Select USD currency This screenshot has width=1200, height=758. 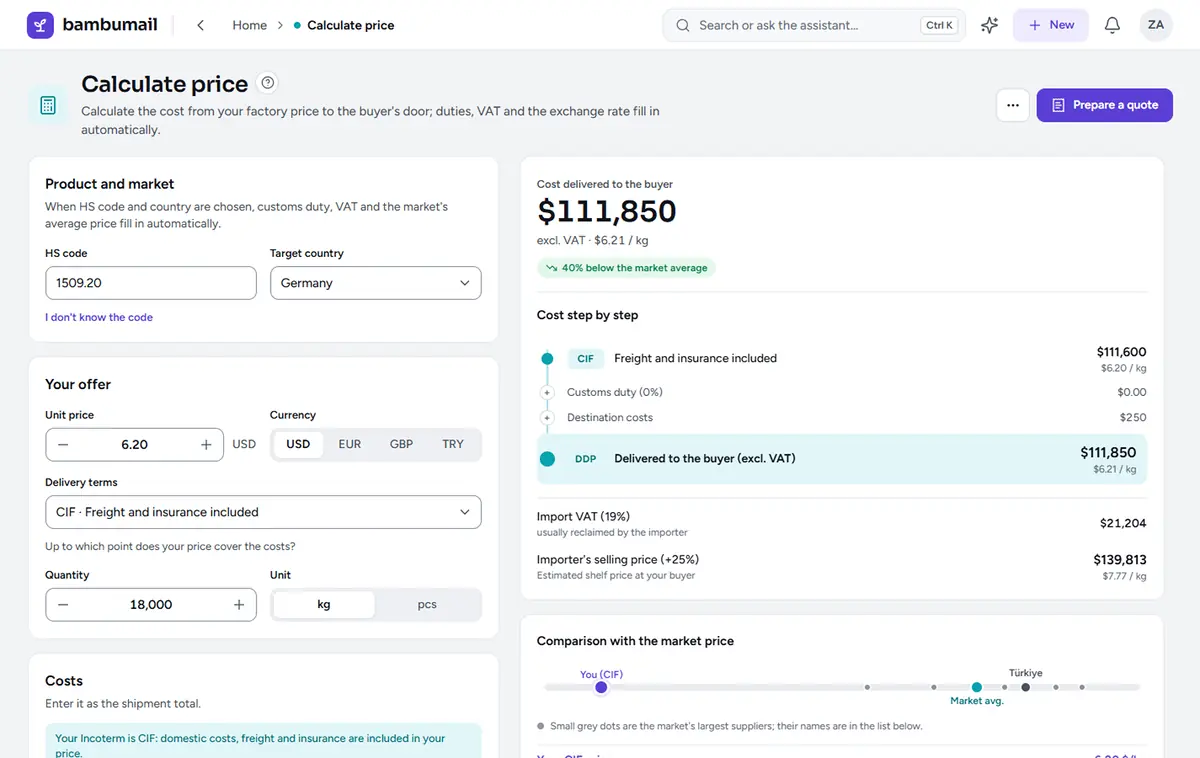pos(298,444)
